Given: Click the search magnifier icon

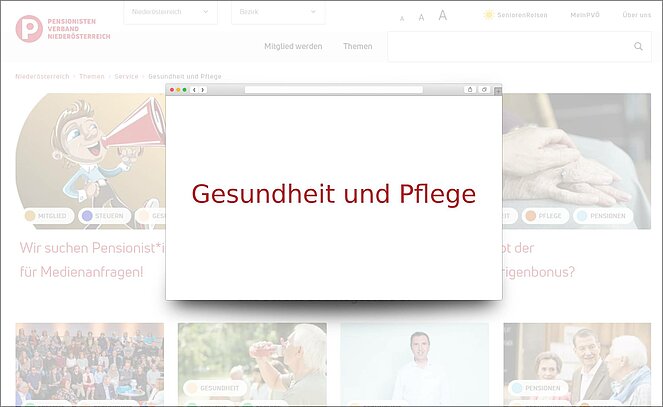Looking at the screenshot, I should (638, 46).
